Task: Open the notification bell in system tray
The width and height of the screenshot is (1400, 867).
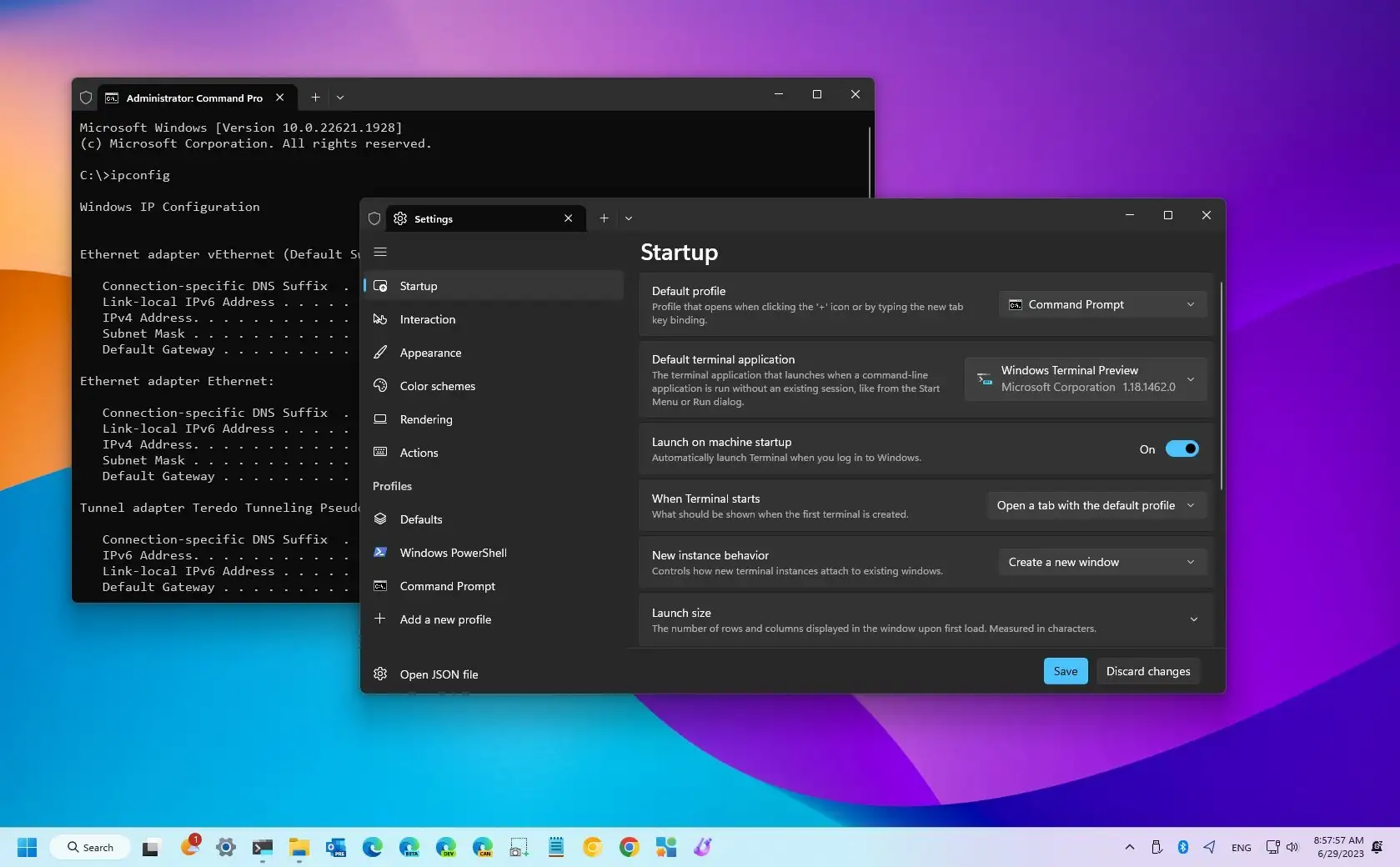Action: point(1377,847)
